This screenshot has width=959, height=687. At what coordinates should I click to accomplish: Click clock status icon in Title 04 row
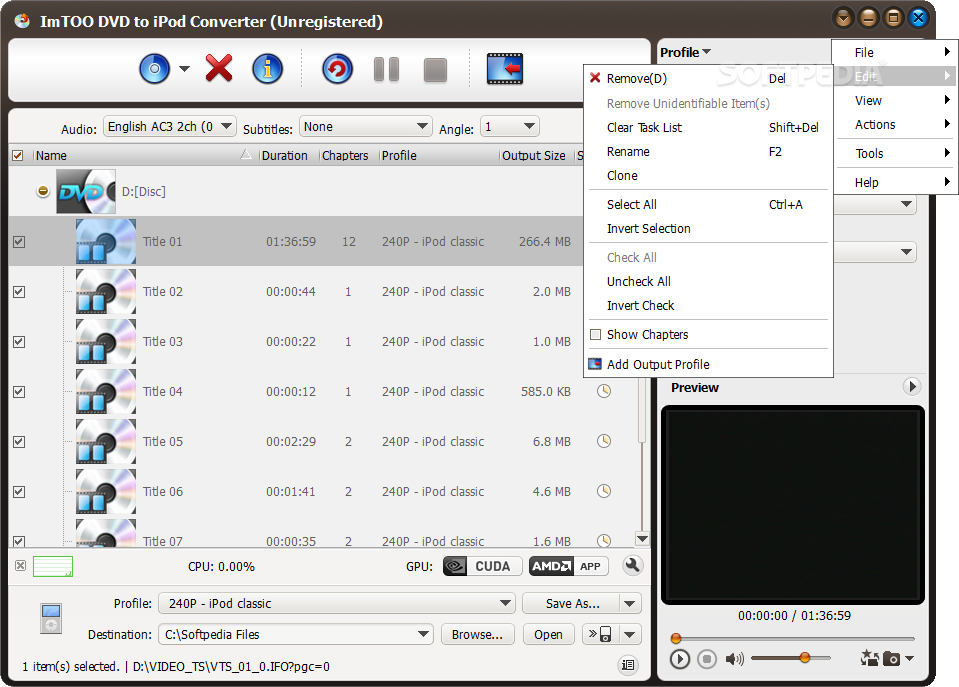pos(604,391)
